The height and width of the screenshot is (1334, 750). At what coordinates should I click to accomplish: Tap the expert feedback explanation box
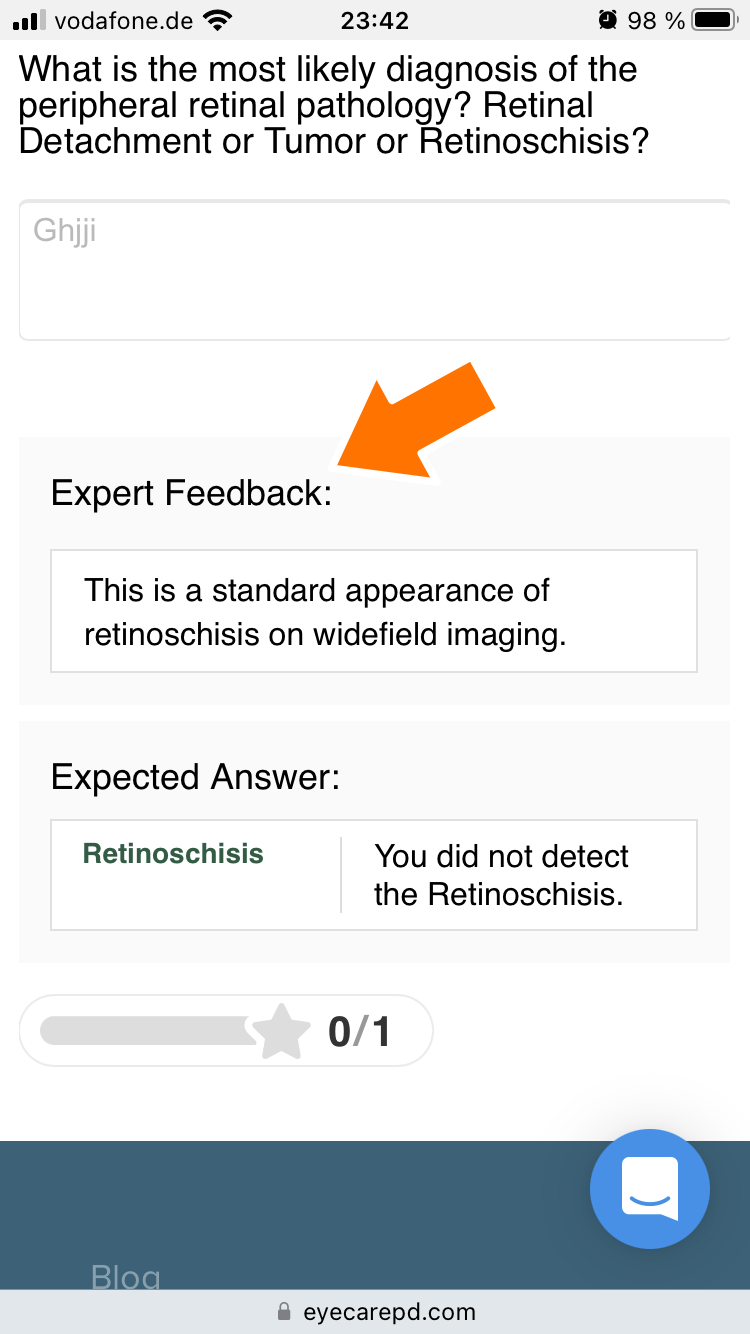click(x=374, y=611)
